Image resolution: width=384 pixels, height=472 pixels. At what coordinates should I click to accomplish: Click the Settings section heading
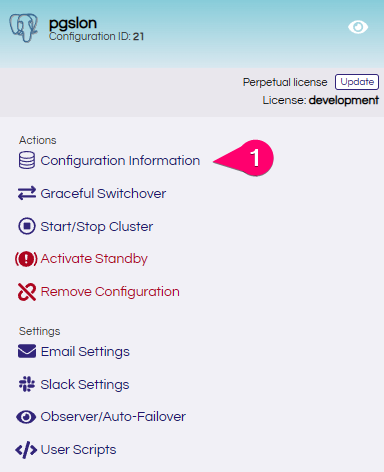[x=40, y=331]
